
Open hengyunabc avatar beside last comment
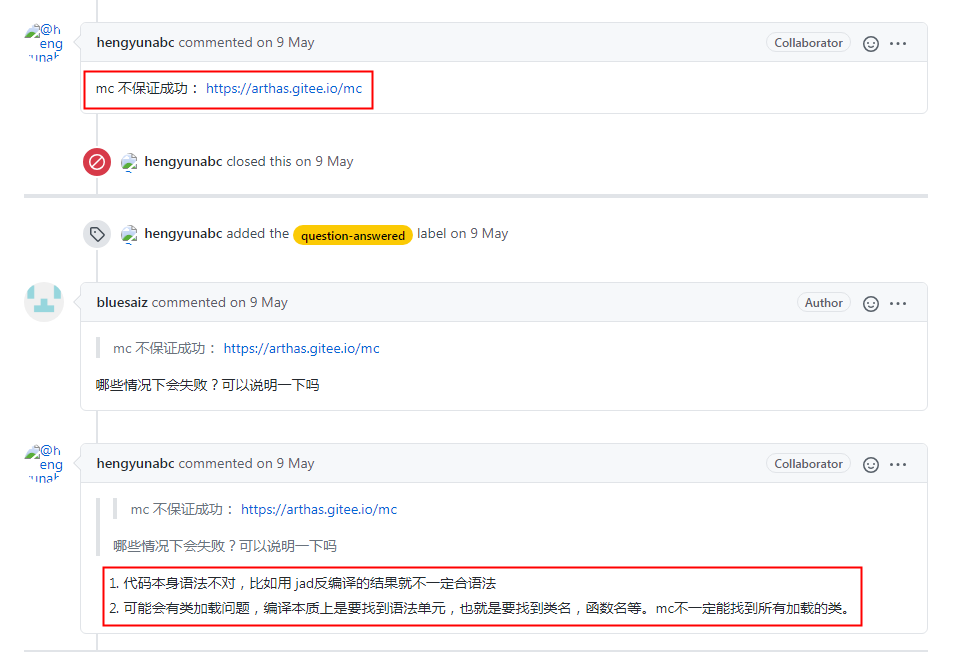44,463
